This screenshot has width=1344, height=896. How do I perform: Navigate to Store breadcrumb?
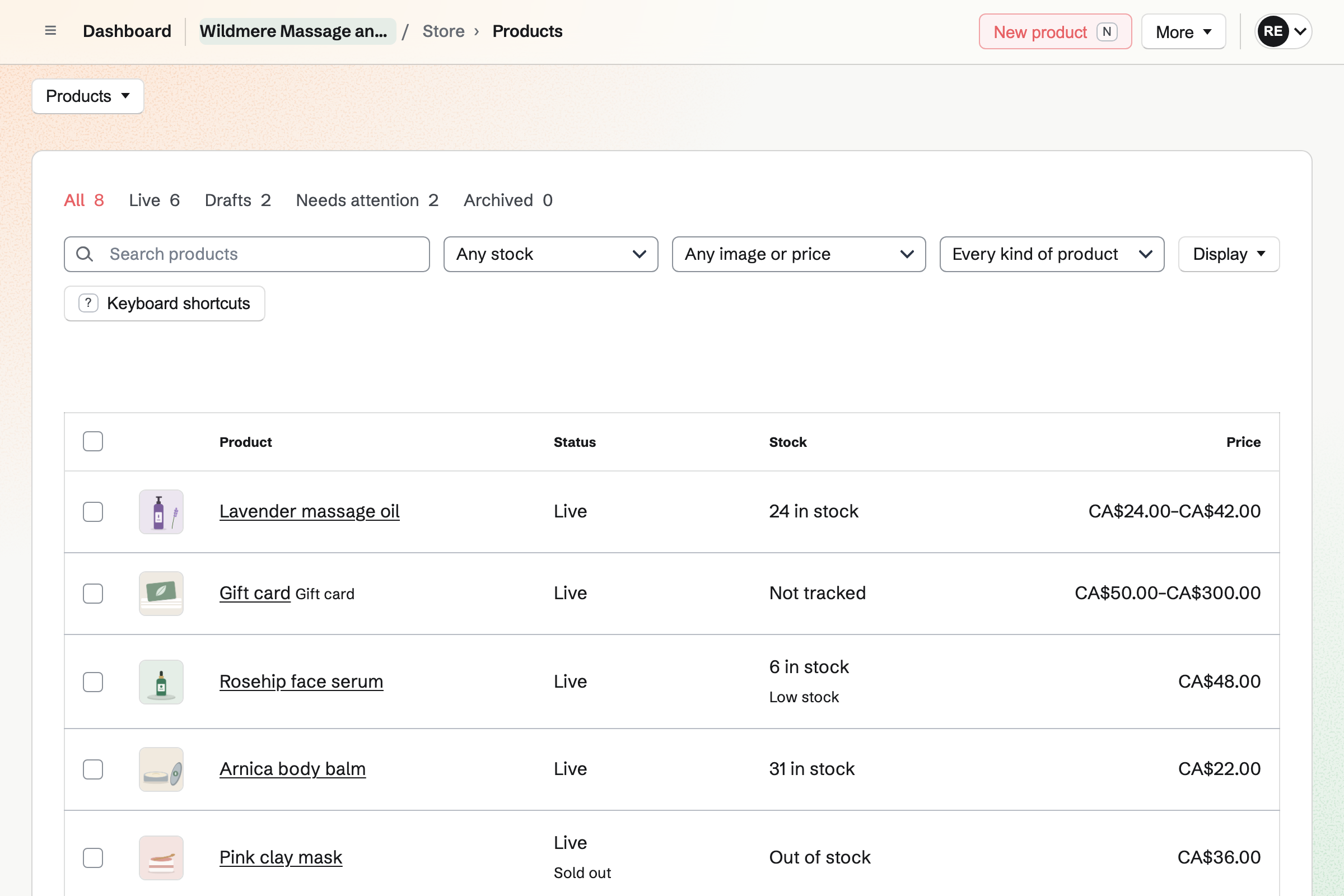444,31
